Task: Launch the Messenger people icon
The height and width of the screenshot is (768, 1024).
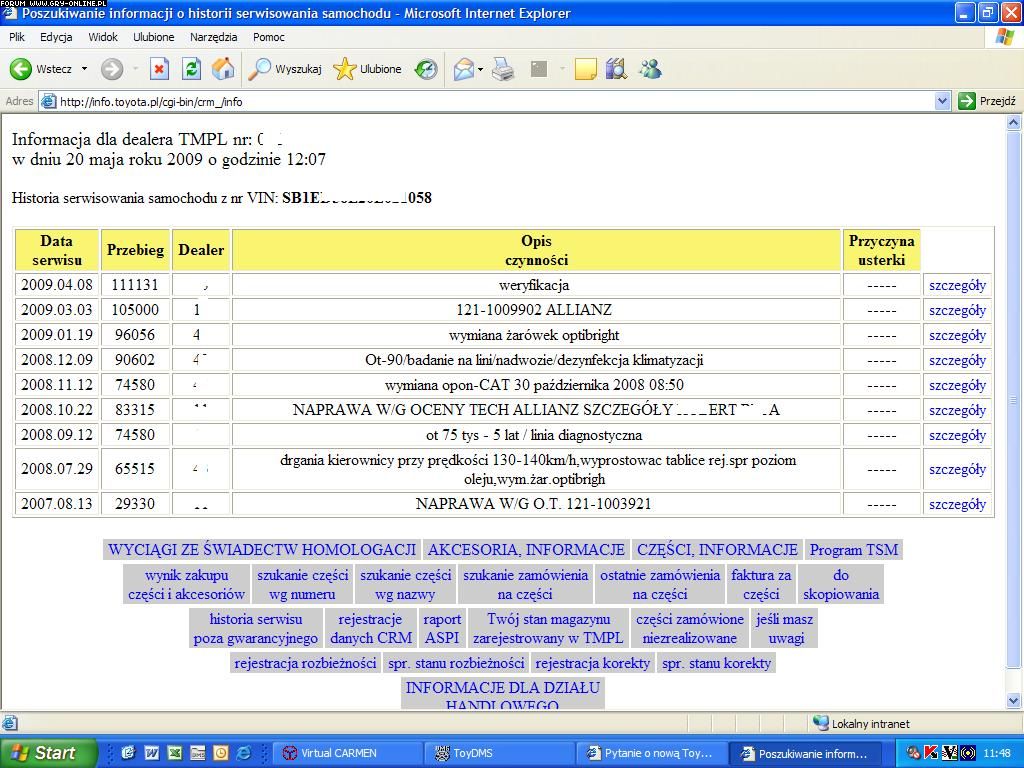Action: pyautogui.click(x=650, y=69)
